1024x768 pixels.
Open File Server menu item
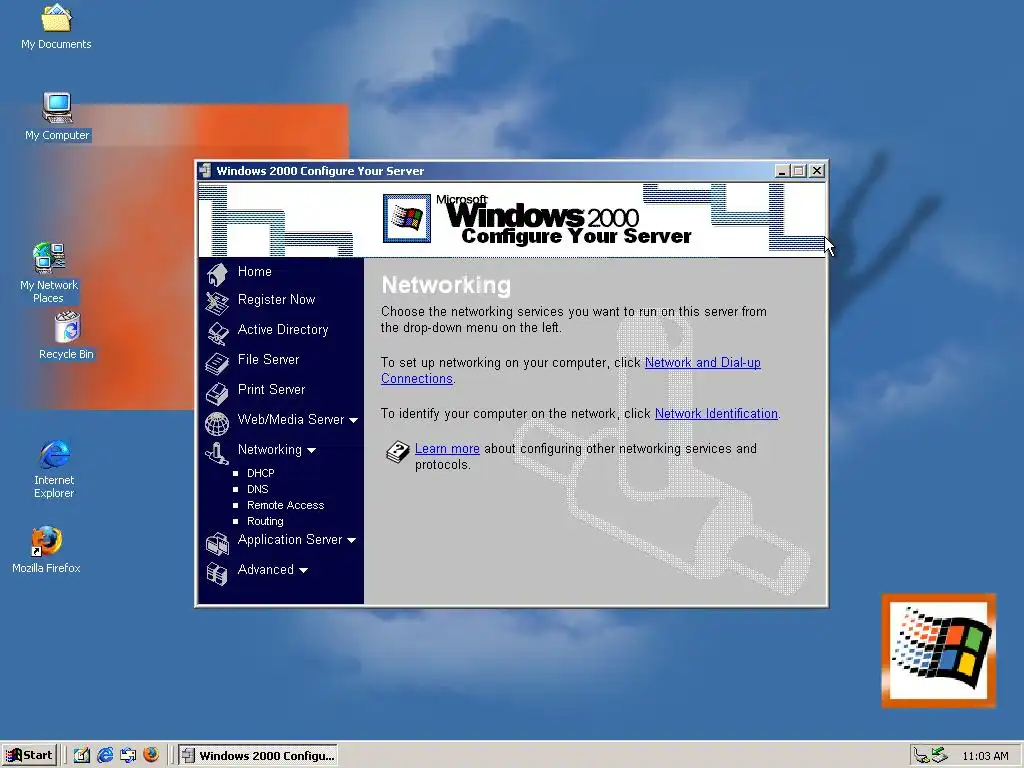click(x=268, y=360)
